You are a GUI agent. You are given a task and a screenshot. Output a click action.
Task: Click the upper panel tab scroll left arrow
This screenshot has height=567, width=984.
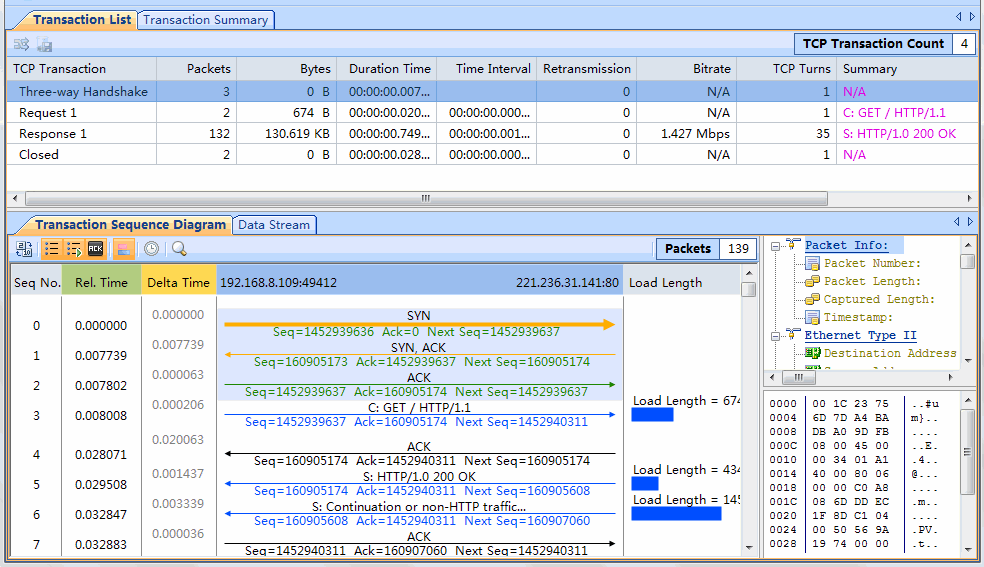tap(958, 17)
